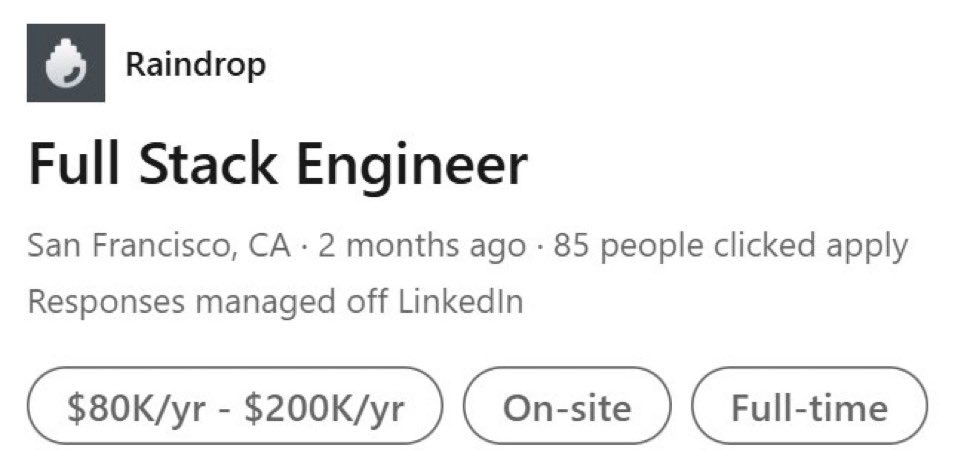This screenshot has width=961, height=473.
Task: Click the San Francisco, CA location text
Action: tap(159, 245)
